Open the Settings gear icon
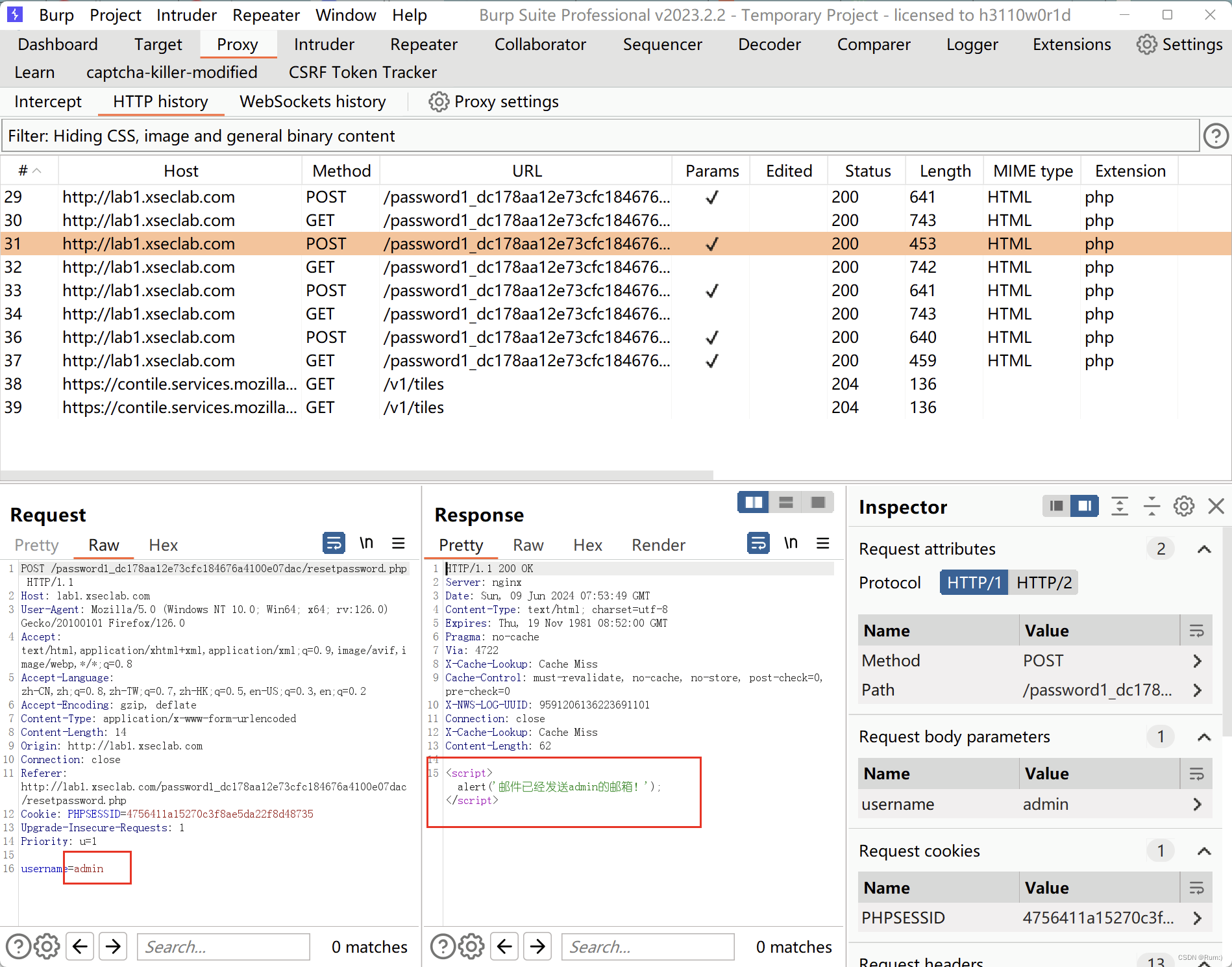 click(x=1146, y=44)
